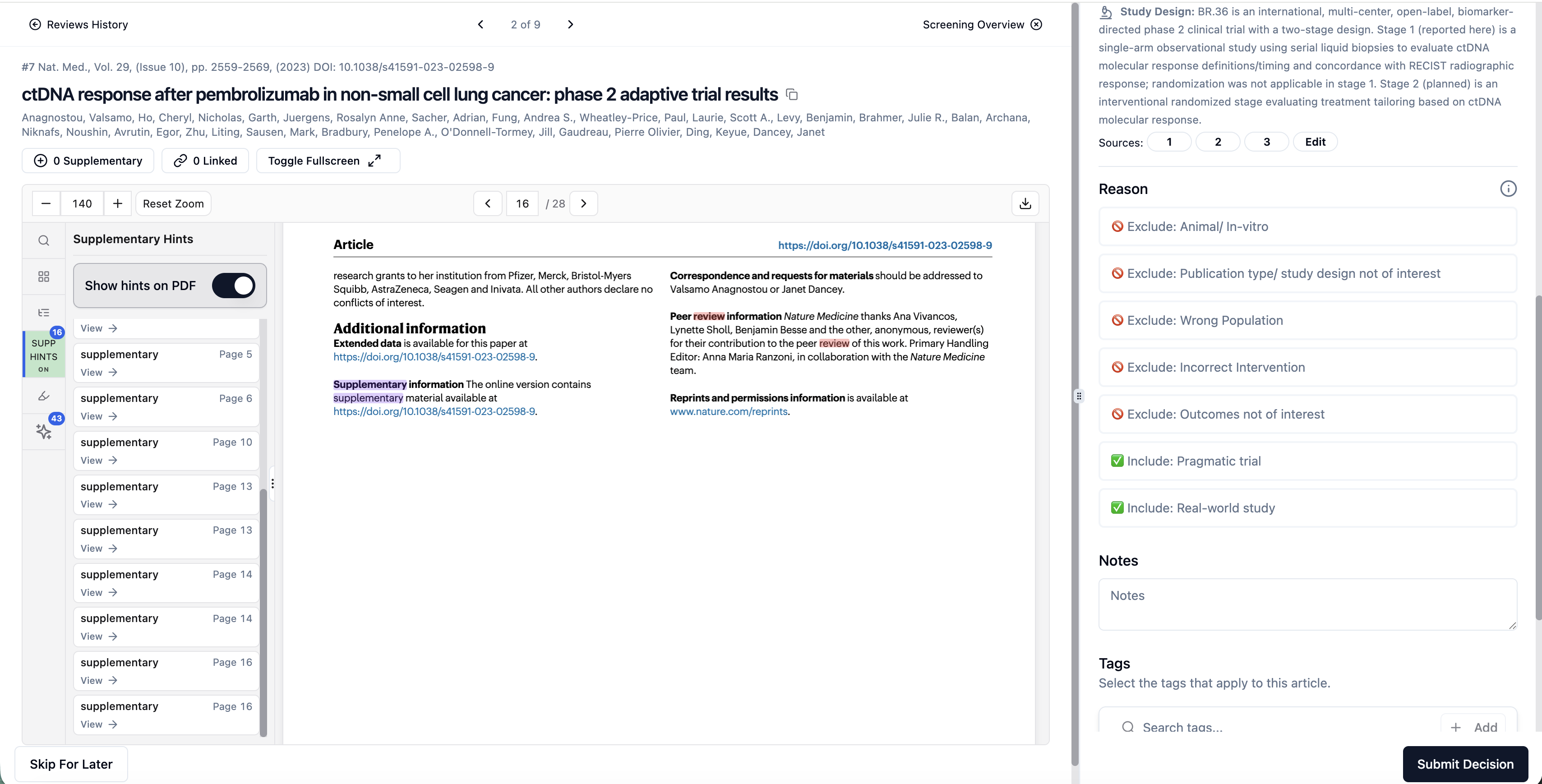This screenshot has width=1542, height=784.
Task: Toggle Fullscreen view
Action: click(x=328, y=161)
